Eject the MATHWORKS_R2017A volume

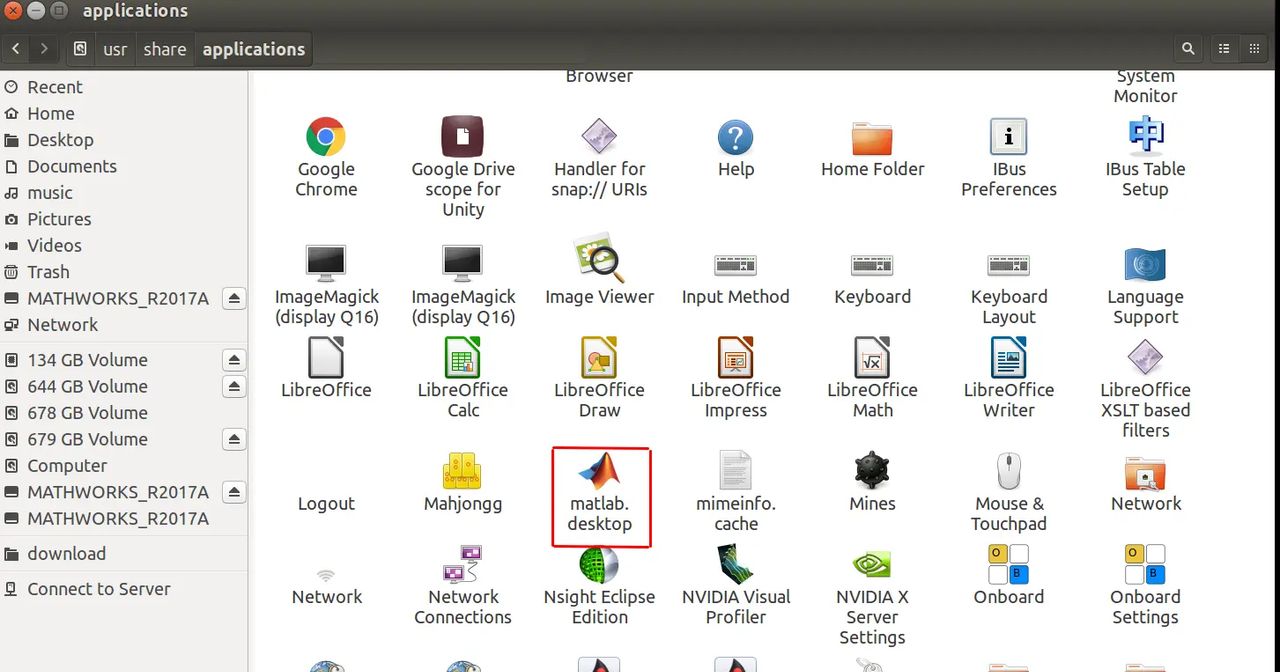[x=234, y=297]
